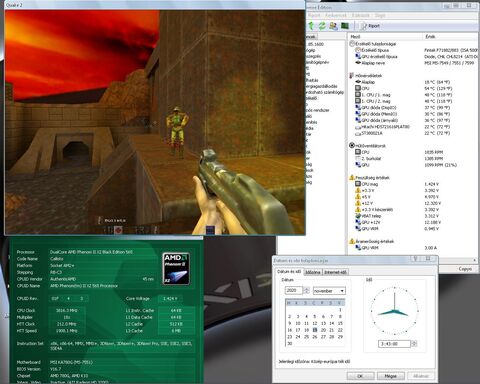Click the thermometer icon of Hőmérsékletek section
This screenshot has width=480, height=384.
tap(352, 76)
